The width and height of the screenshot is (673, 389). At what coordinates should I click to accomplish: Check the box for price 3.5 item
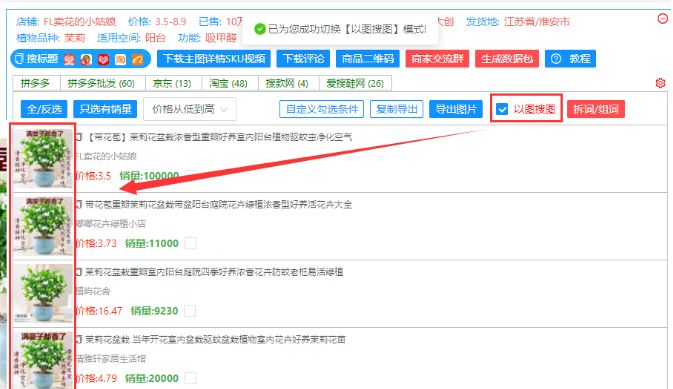[191, 176]
